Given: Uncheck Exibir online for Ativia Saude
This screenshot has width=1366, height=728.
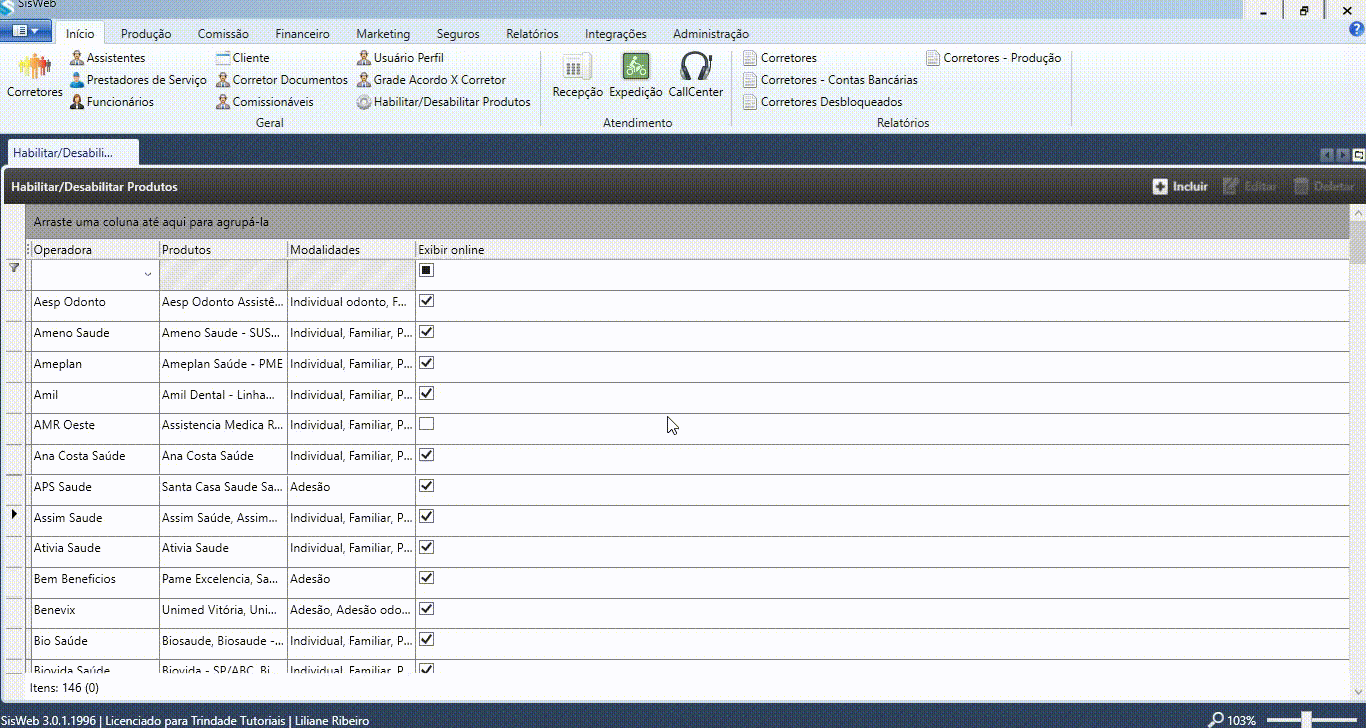Looking at the screenshot, I should pos(427,548).
